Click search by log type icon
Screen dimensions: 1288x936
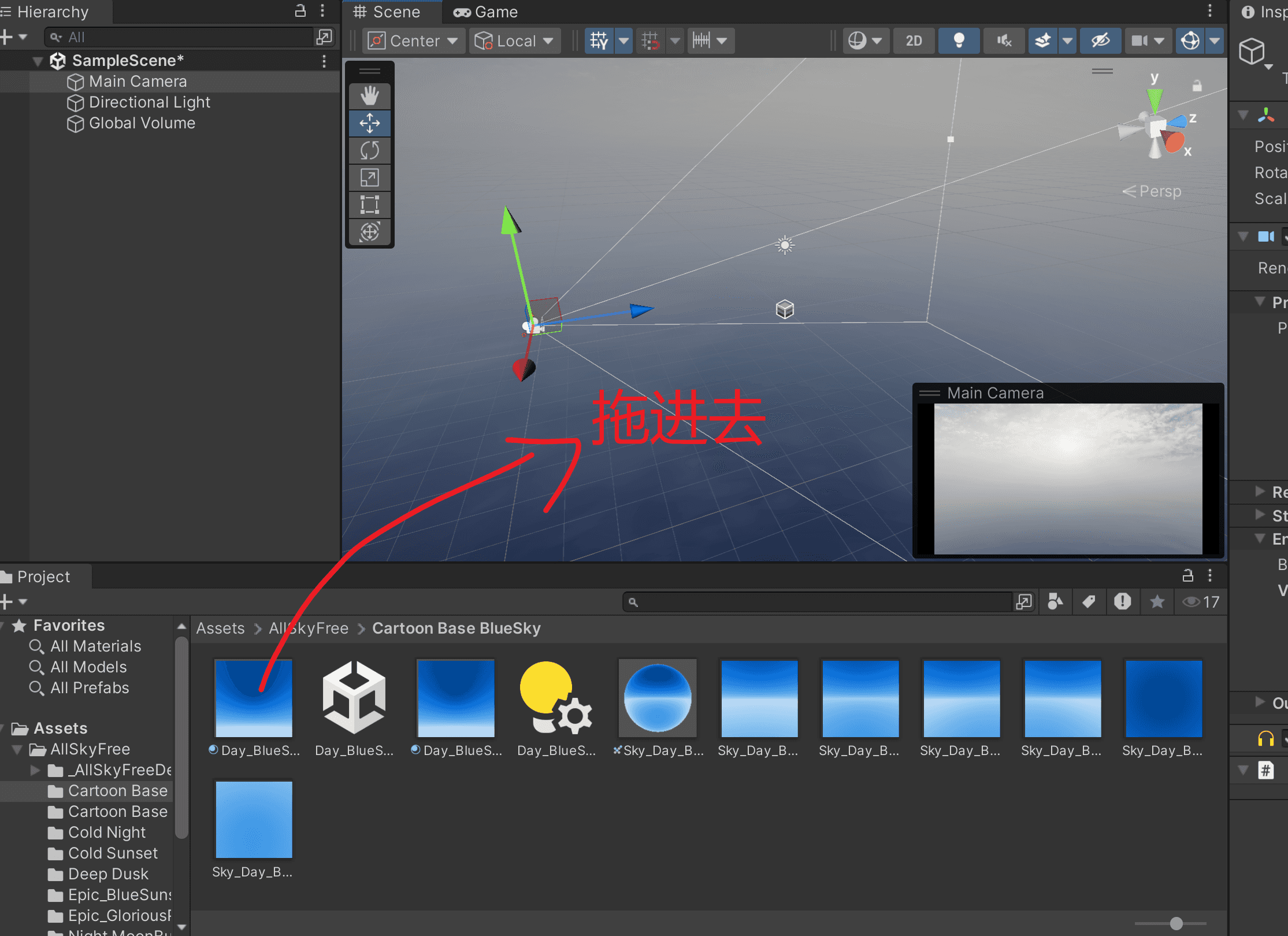coord(1122,602)
